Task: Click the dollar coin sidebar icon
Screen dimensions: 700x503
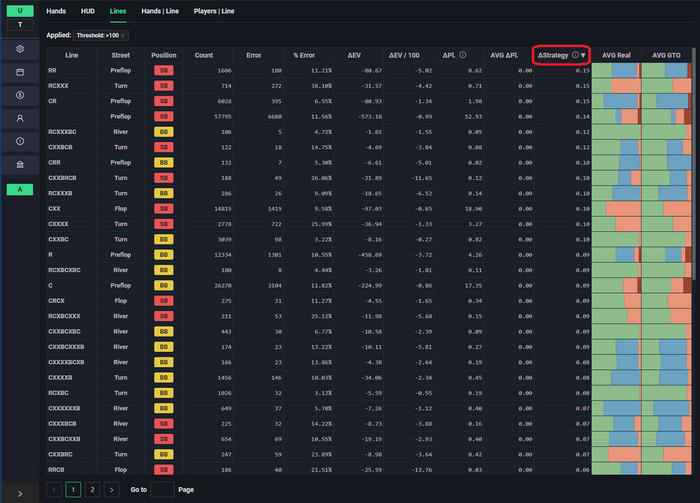Action: point(20,95)
